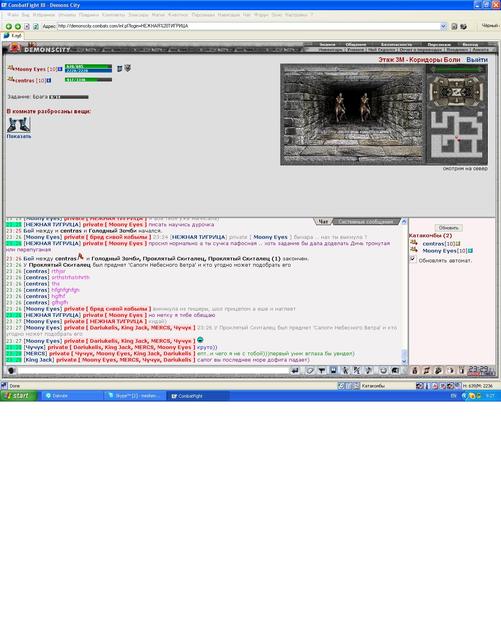501x640 pixels.
Task: Click the browser Forward arrow button
Action: point(18,26)
